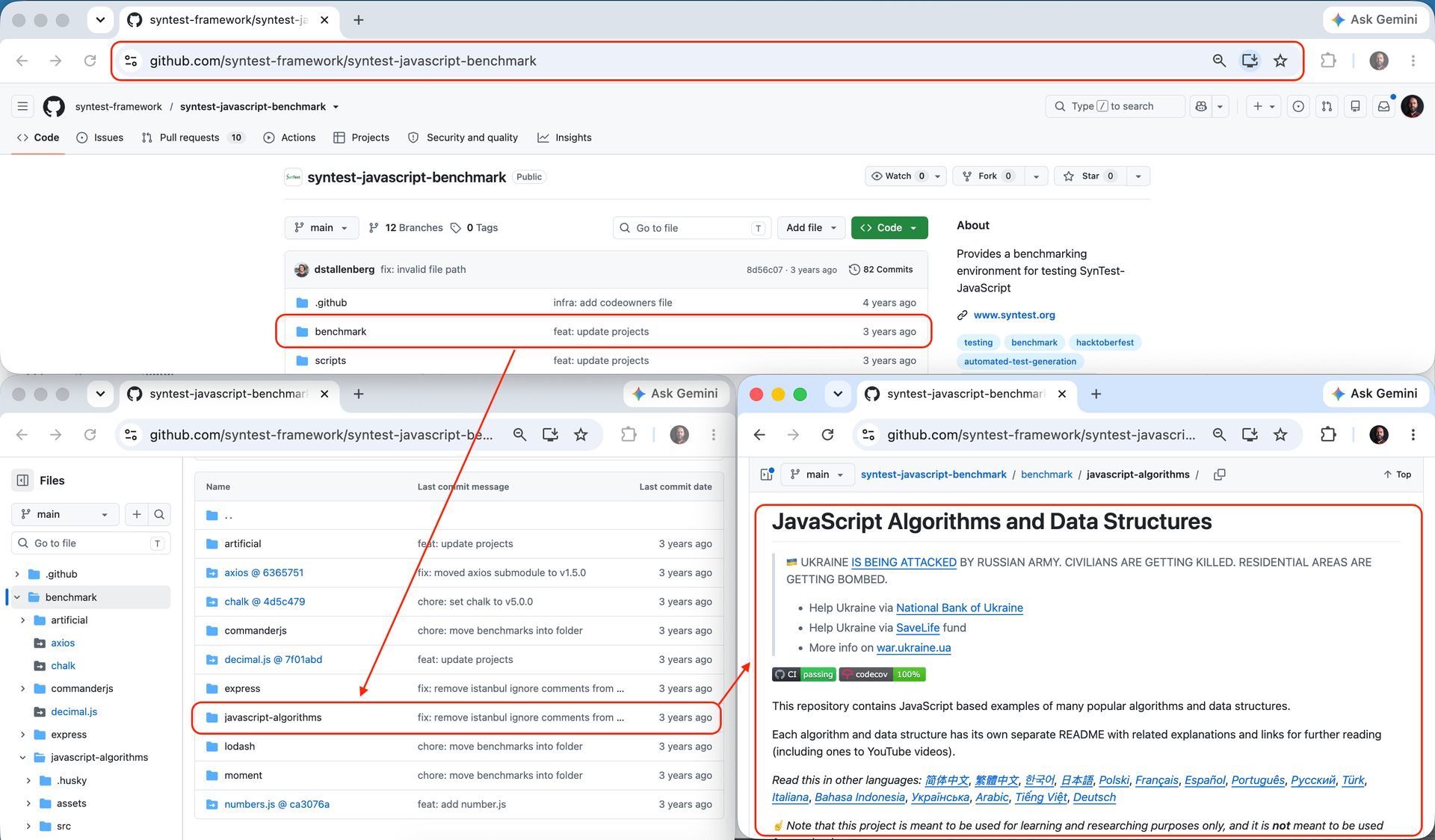
Task: Open the numbers.js @ ca3076a submodule row
Action: point(277,804)
